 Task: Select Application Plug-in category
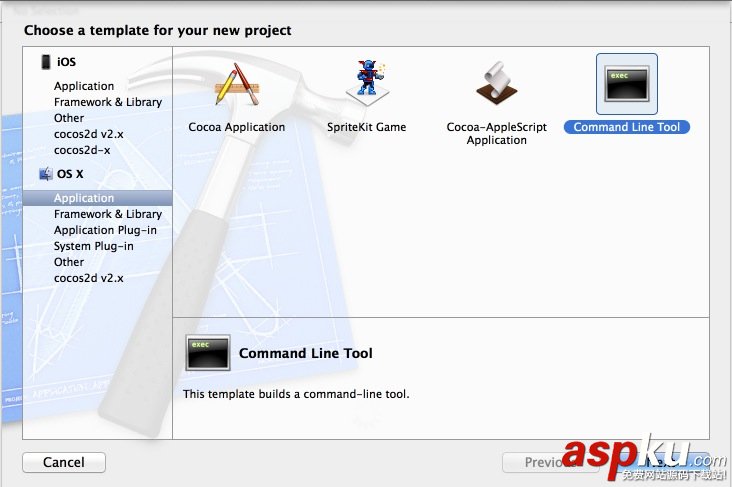pyautogui.click(x=105, y=230)
